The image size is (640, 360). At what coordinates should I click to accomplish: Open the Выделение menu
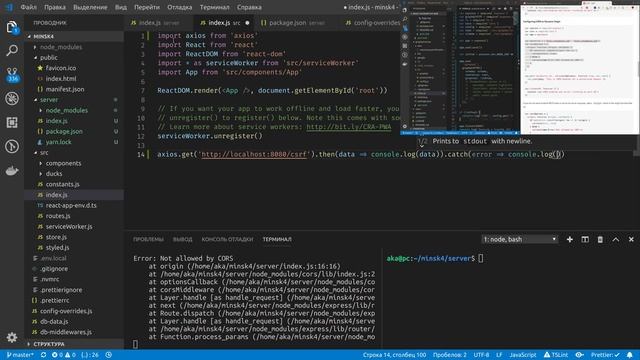pos(90,7)
